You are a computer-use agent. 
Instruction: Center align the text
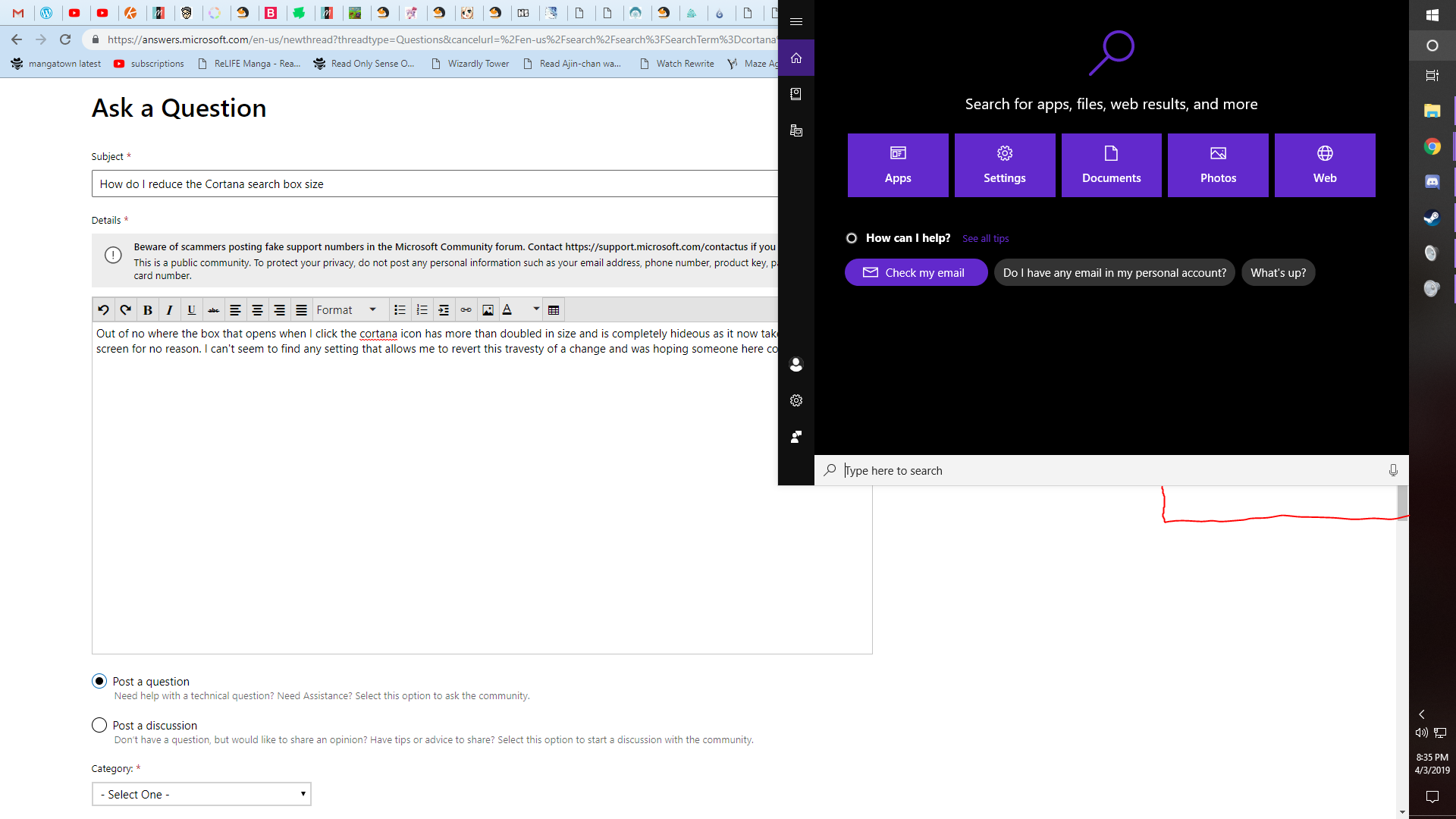pyautogui.click(x=257, y=309)
